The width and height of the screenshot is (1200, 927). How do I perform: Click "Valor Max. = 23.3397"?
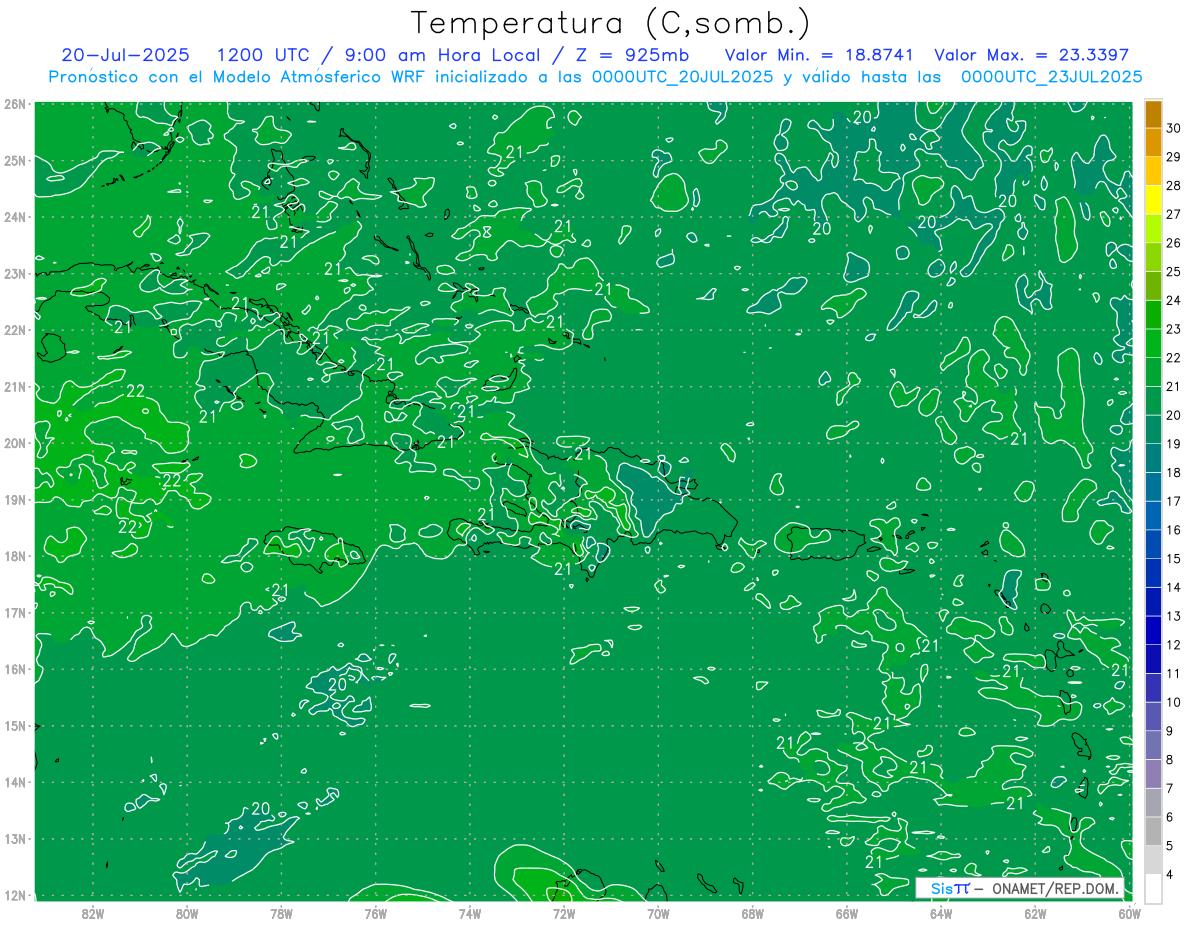(x=1031, y=55)
